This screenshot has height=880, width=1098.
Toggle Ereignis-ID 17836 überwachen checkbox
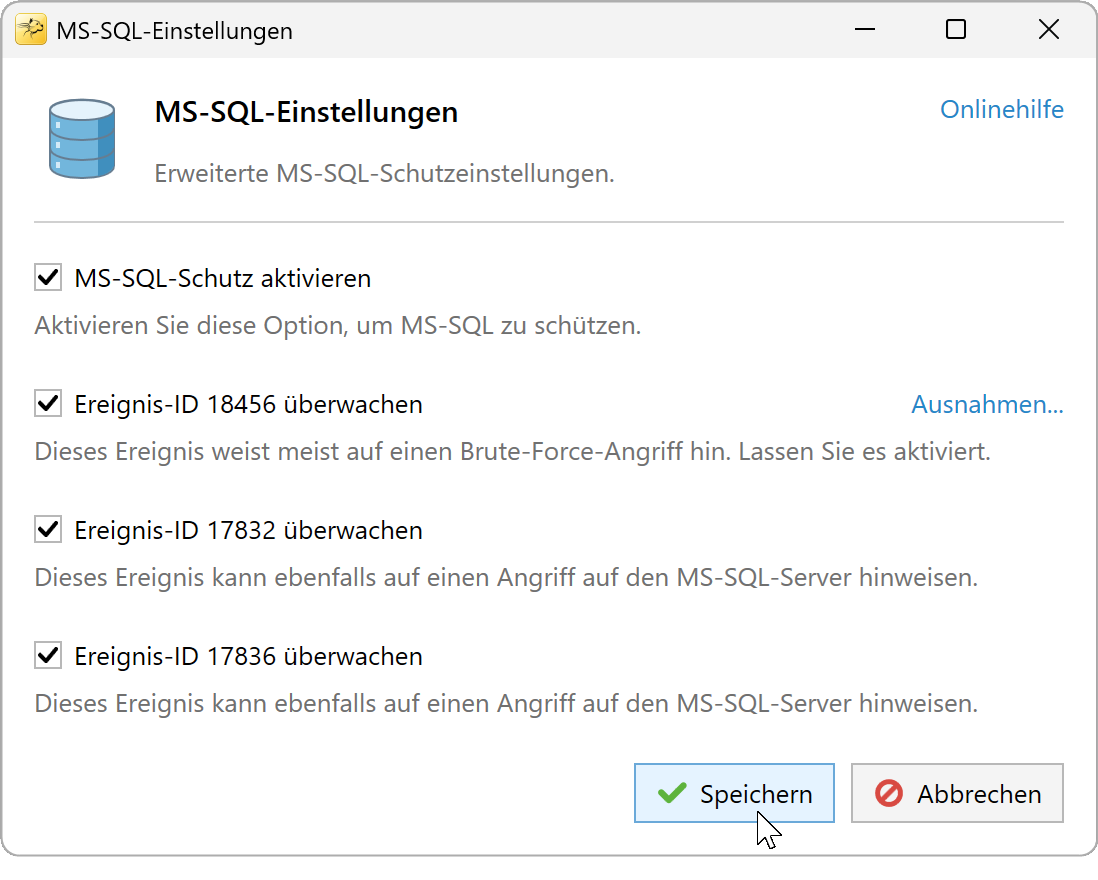point(48,656)
